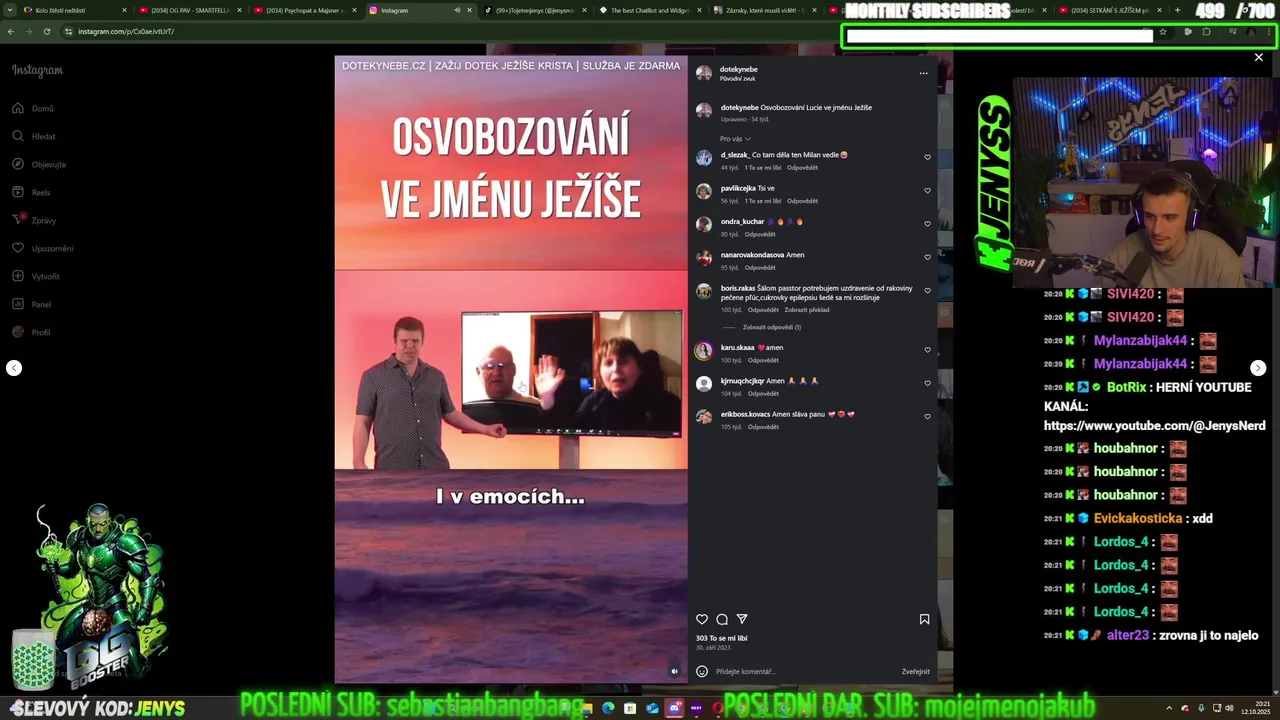Like d_slezak_ comment
Viewport: 1280px width, 720px height.
927,157
